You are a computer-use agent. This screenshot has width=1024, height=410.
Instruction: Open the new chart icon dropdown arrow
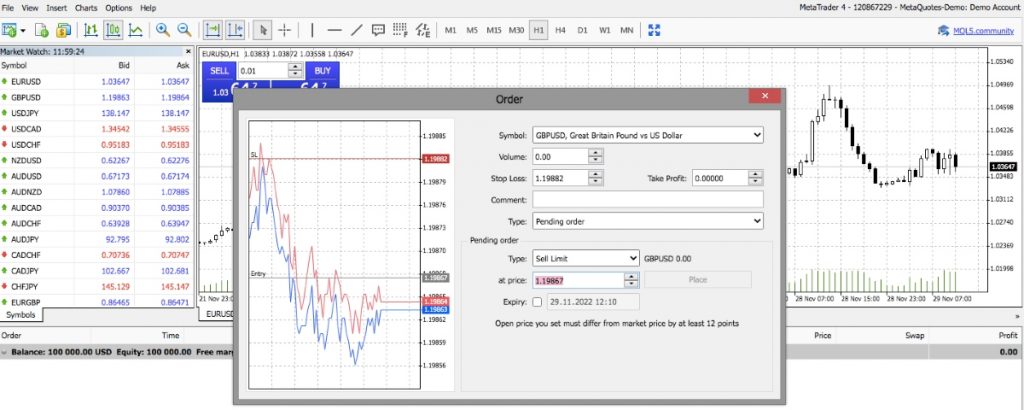coord(23,31)
